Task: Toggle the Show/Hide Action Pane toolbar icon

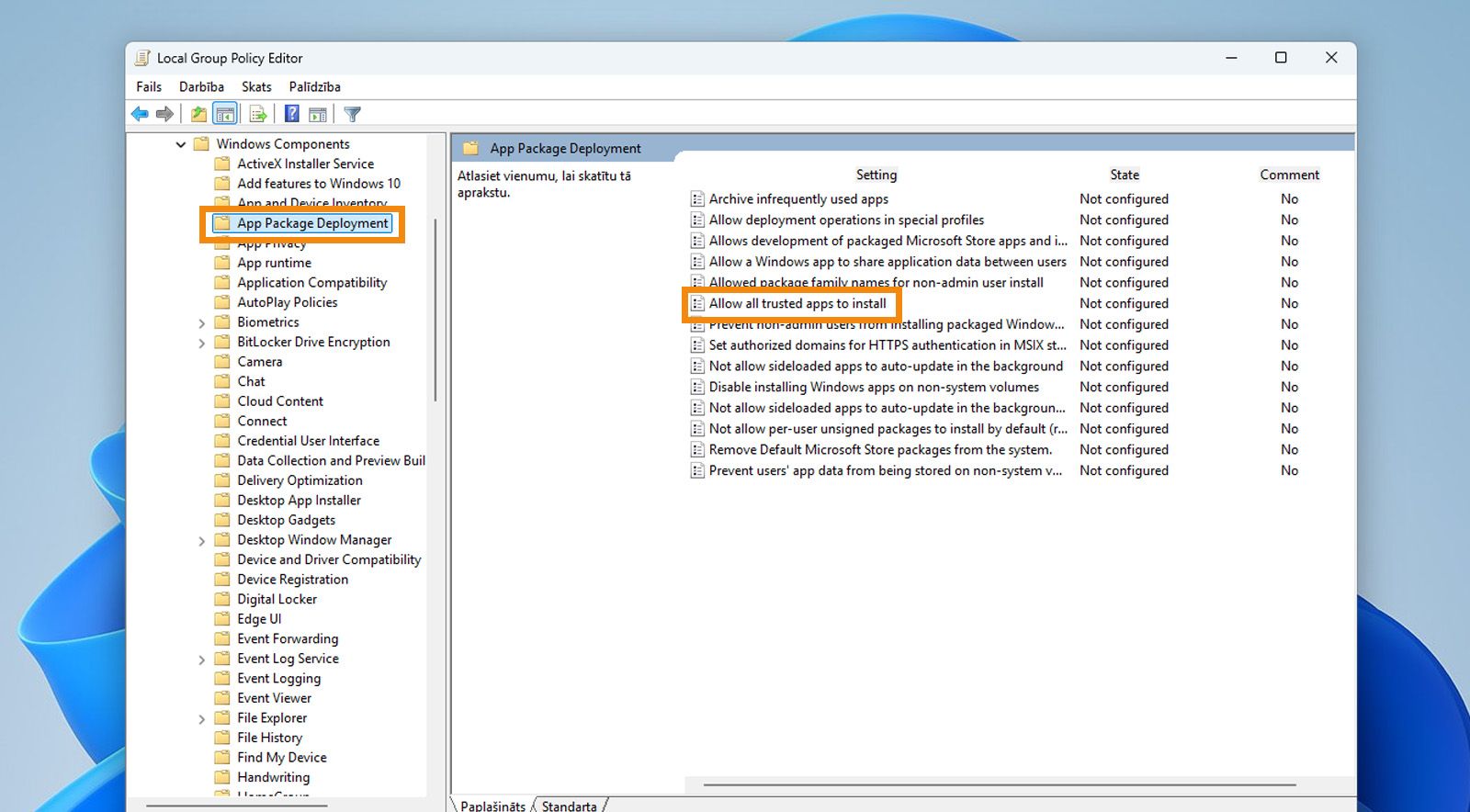Action: [318, 114]
